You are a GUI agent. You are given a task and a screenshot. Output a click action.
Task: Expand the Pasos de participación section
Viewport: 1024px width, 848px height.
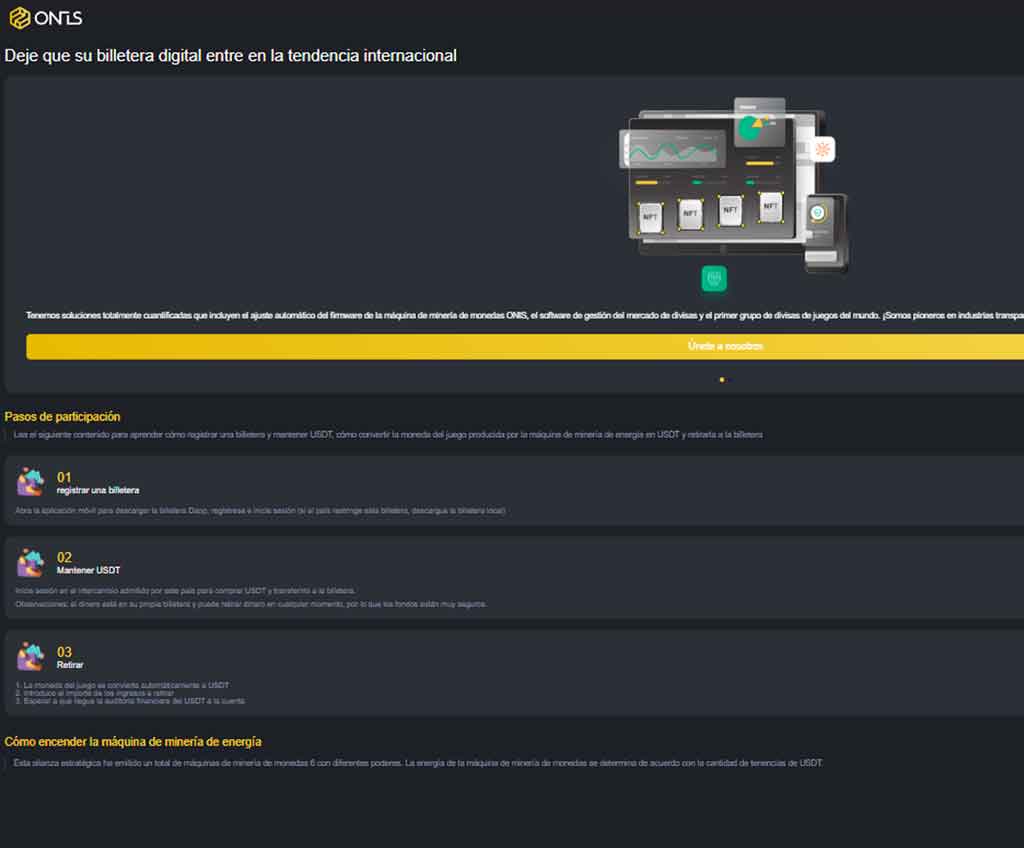[63, 417]
